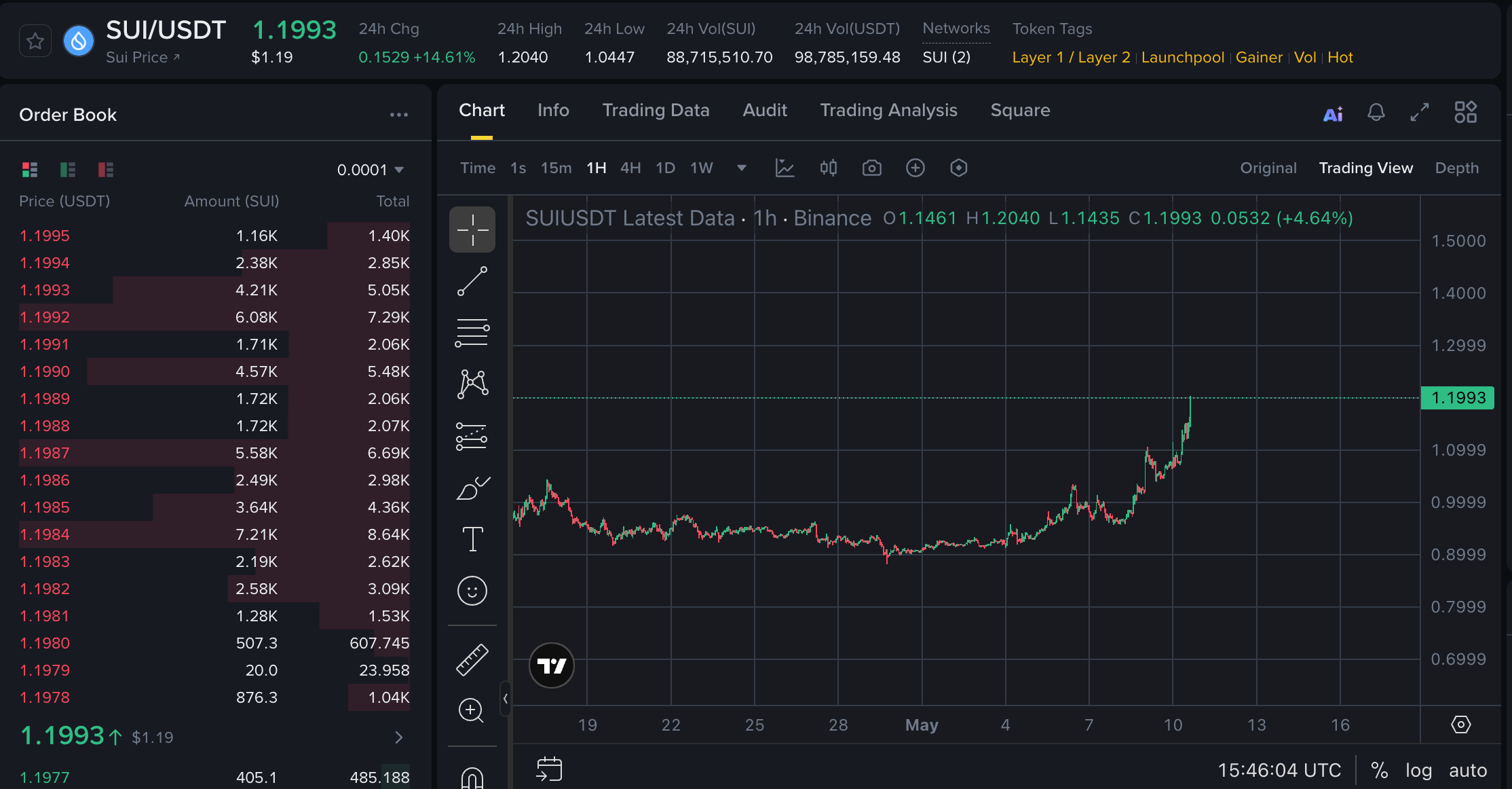Open the indicators icon in chart toolbar
Image resolution: width=1512 pixels, height=789 pixels.
point(785,168)
